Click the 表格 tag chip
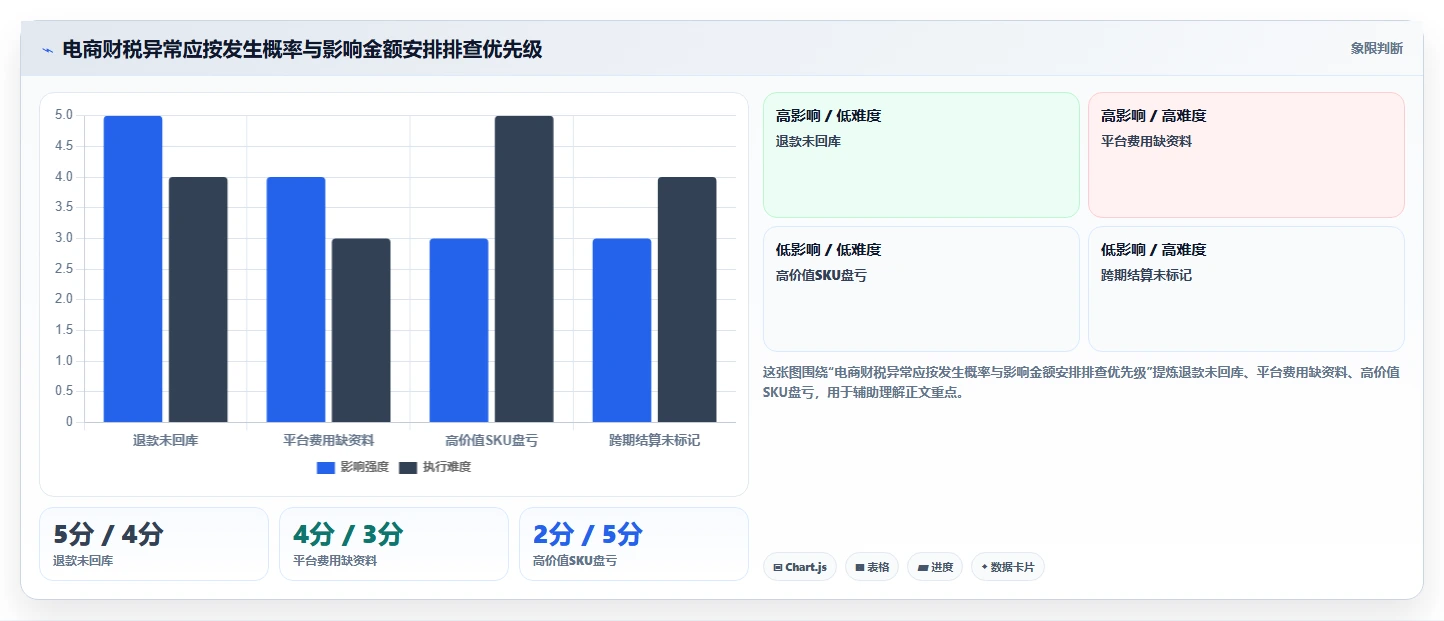 (872, 567)
